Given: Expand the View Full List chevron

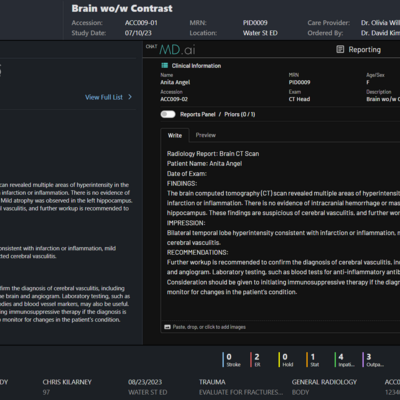Looking at the screenshot, I should click(x=130, y=97).
